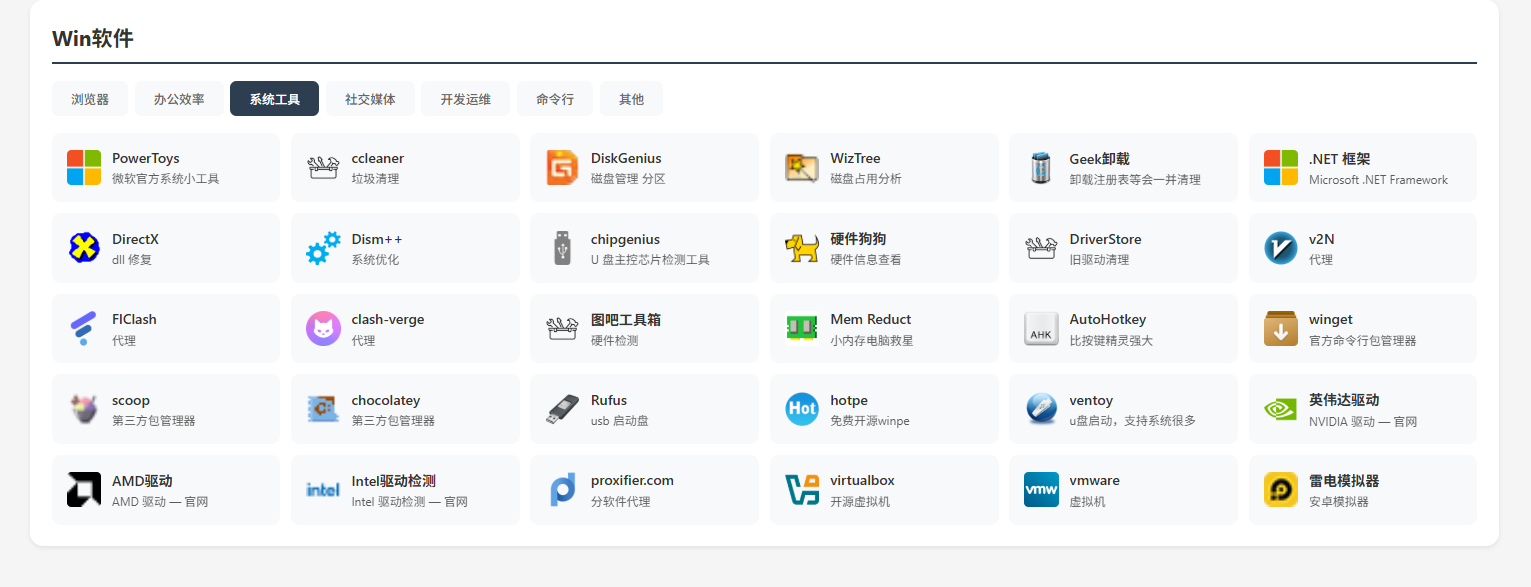Click the AMD black logo icon
The height and width of the screenshot is (587, 1531).
tap(84, 490)
